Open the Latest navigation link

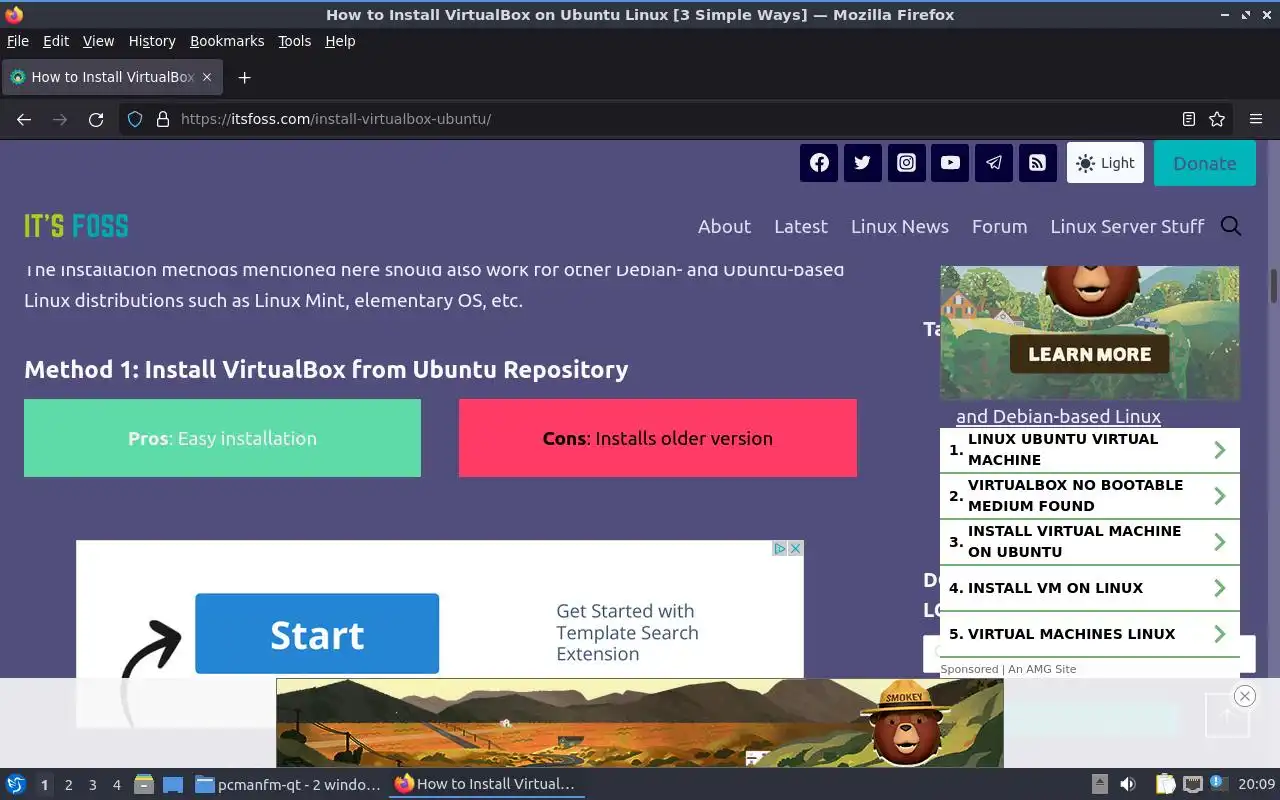(801, 226)
